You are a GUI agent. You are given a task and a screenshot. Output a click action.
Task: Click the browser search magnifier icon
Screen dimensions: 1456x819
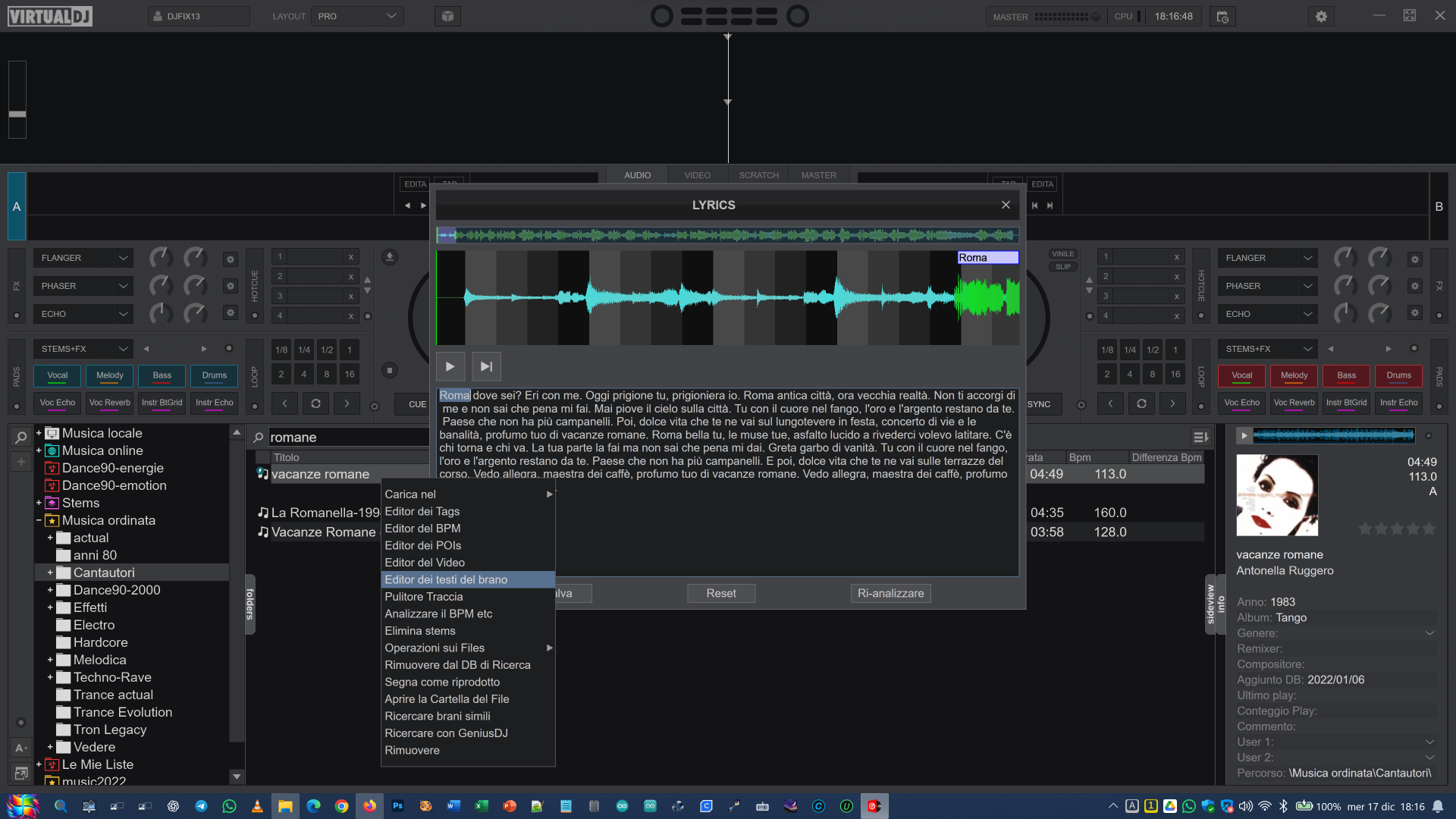259,438
